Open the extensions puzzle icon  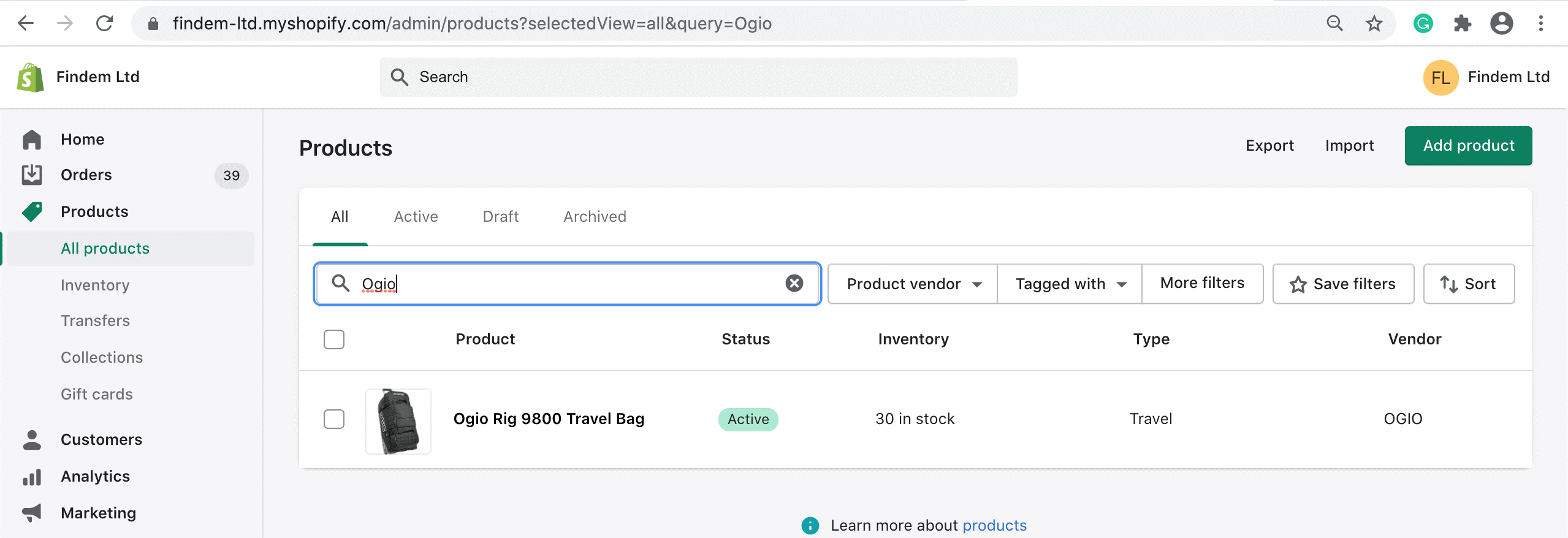(1463, 23)
